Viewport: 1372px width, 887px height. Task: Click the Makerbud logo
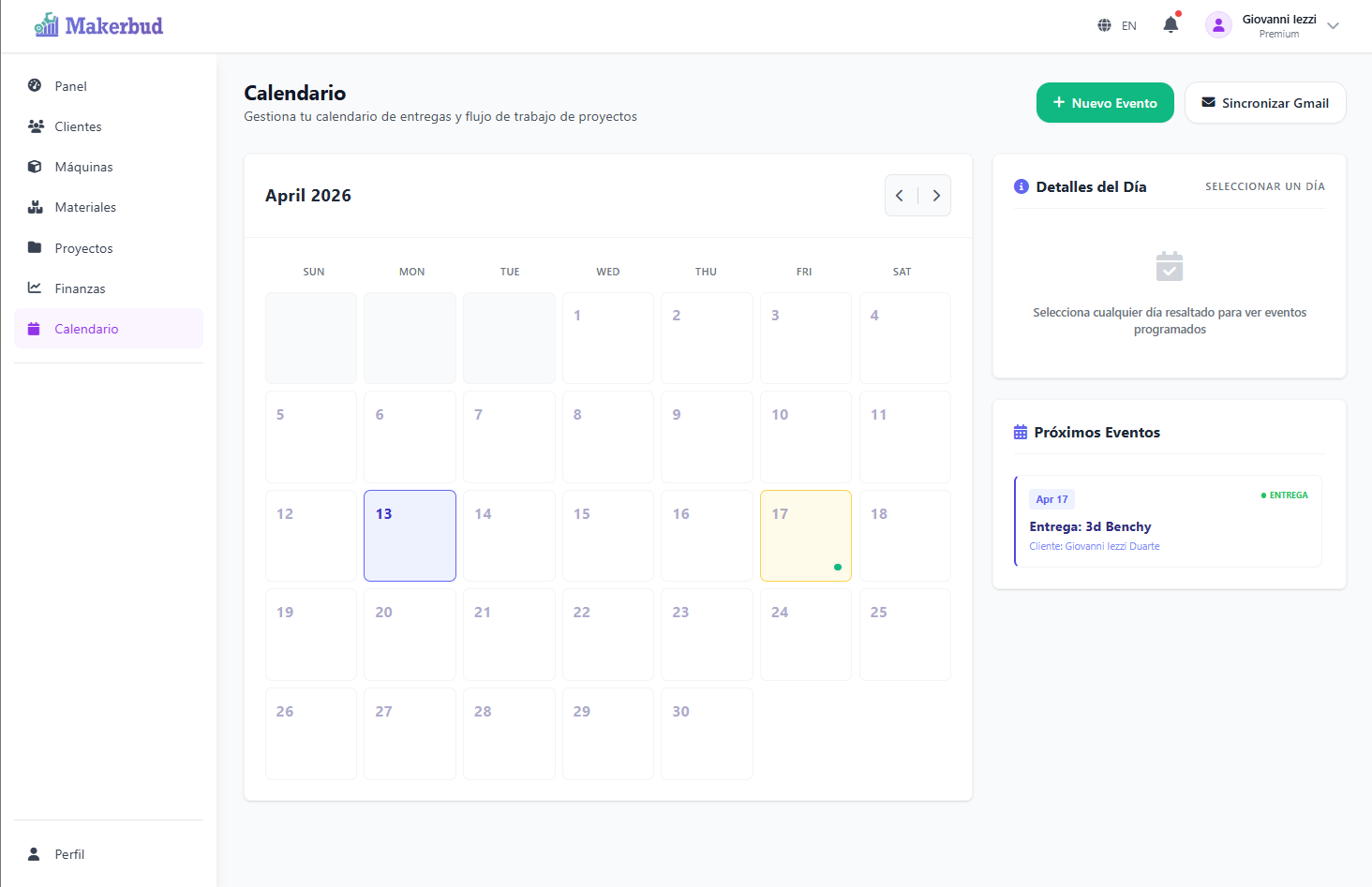pos(97,24)
